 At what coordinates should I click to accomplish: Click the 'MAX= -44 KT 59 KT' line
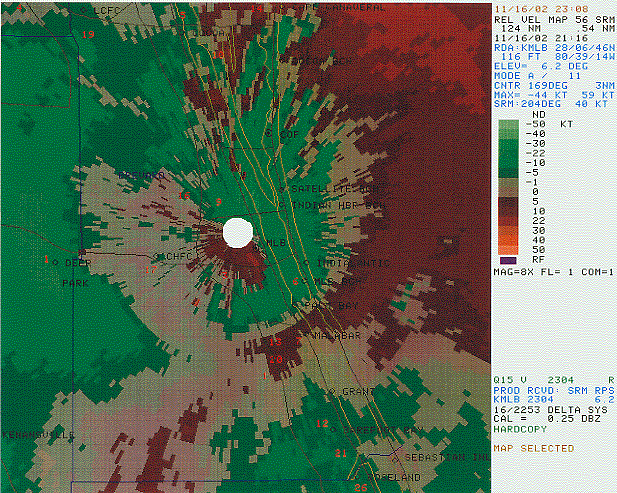point(554,95)
